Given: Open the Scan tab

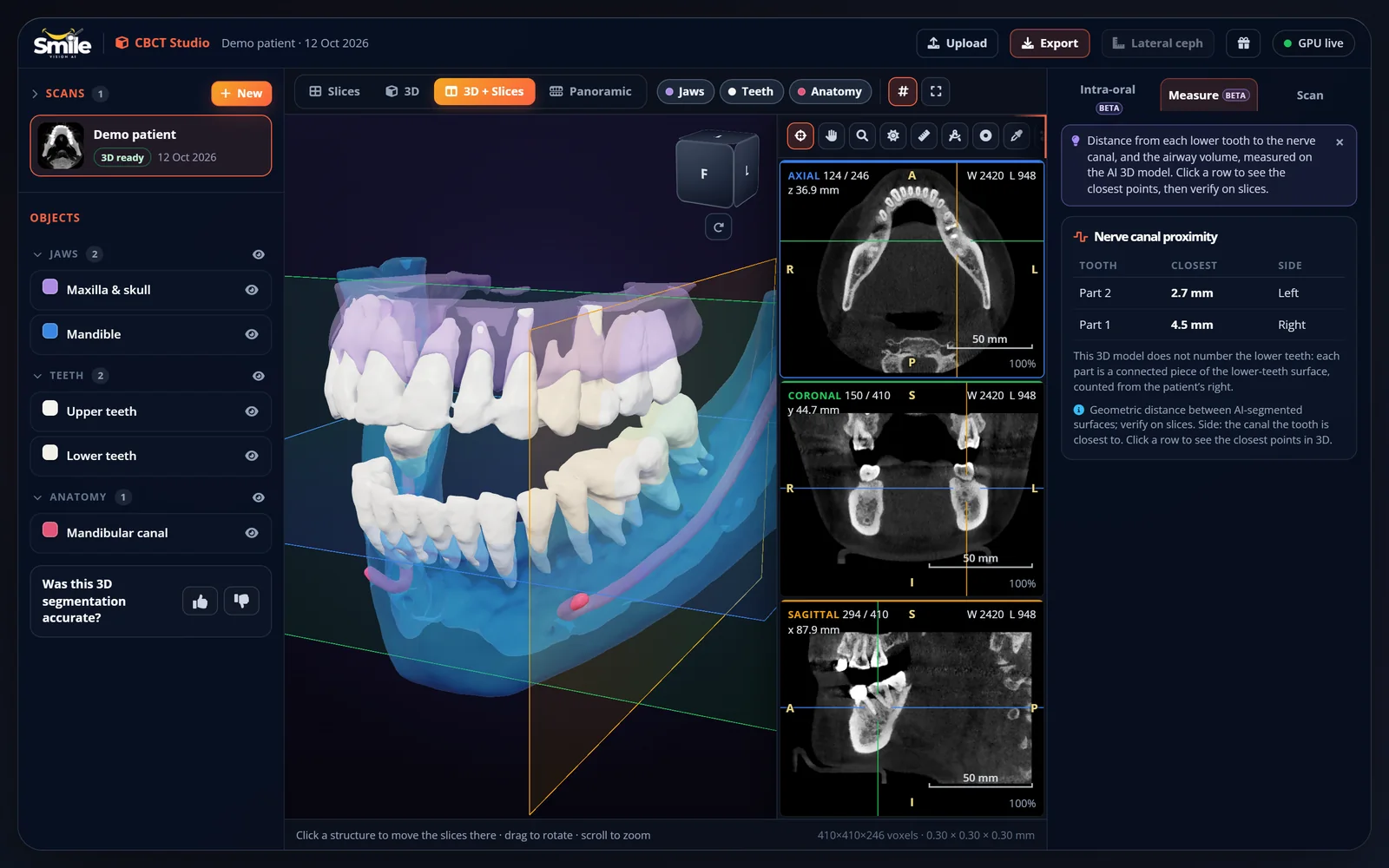Looking at the screenshot, I should point(1309,95).
